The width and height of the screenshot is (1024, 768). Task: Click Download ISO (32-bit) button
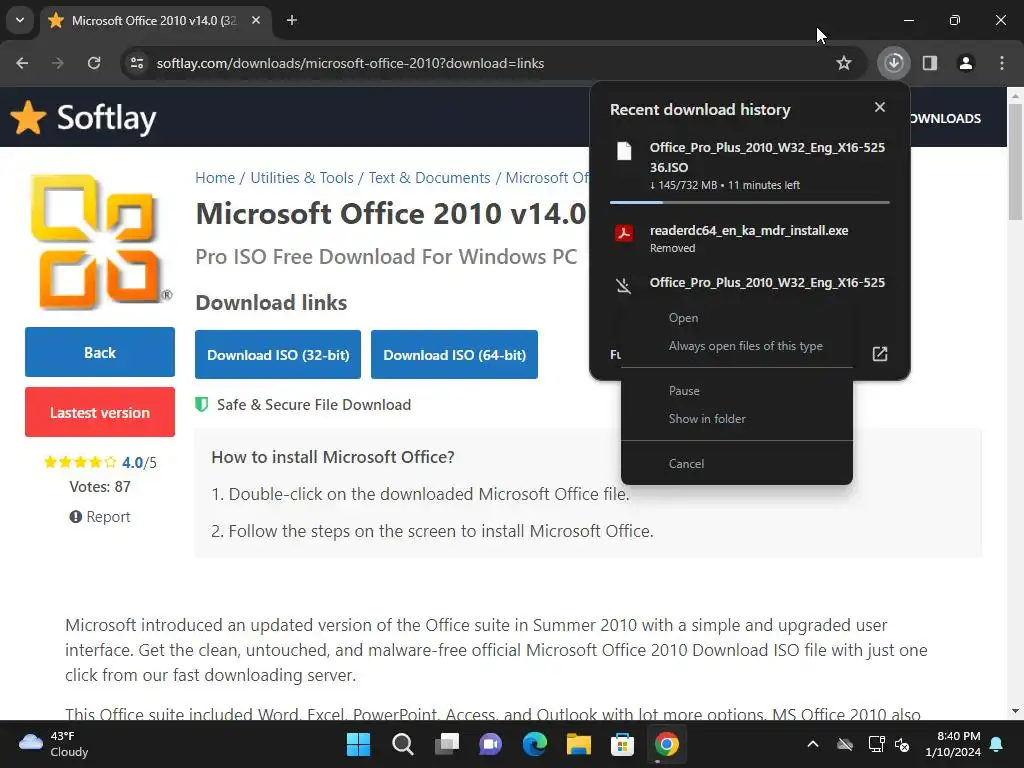[x=278, y=355]
